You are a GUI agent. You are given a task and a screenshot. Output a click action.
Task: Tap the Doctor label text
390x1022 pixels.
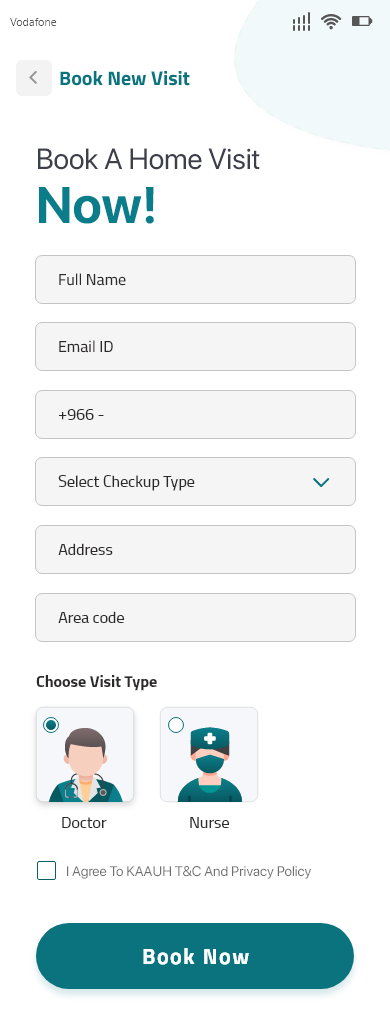(x=83, y=823)
